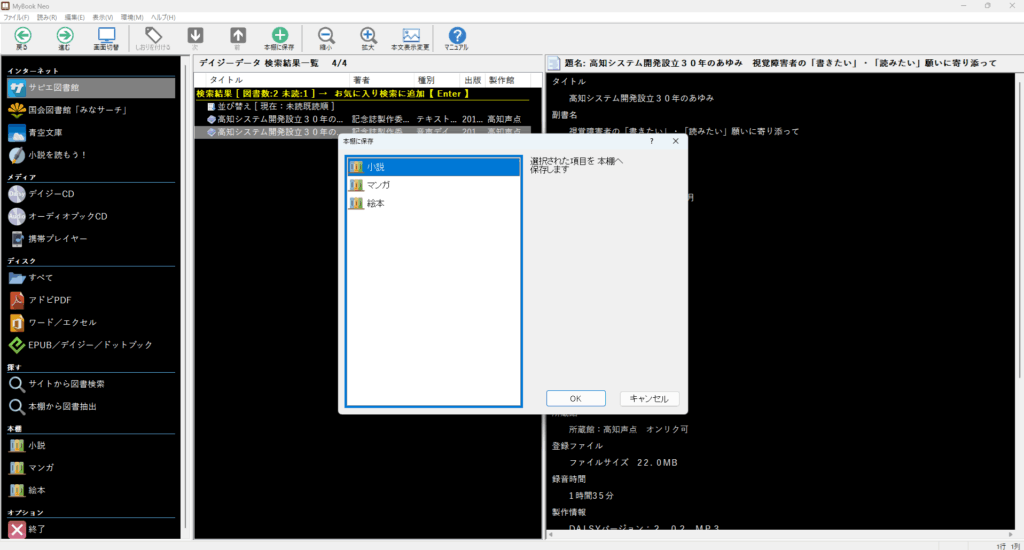This screenshot has height=550, width=1024.
Task: Click the 拡大 zoom in icon
Action: (368, 38)
